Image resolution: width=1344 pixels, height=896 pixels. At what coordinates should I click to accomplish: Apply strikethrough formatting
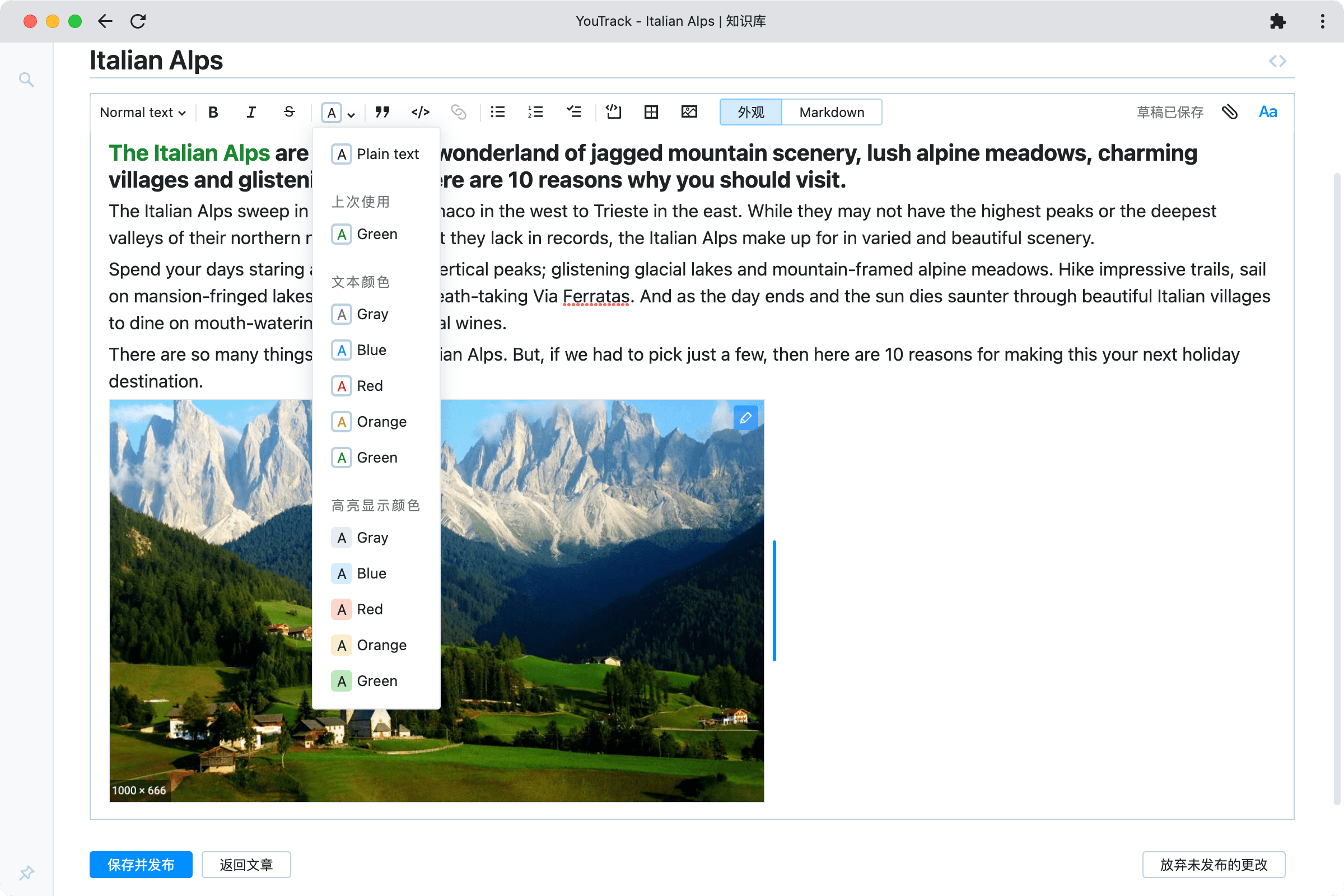[x=289, y=112]
